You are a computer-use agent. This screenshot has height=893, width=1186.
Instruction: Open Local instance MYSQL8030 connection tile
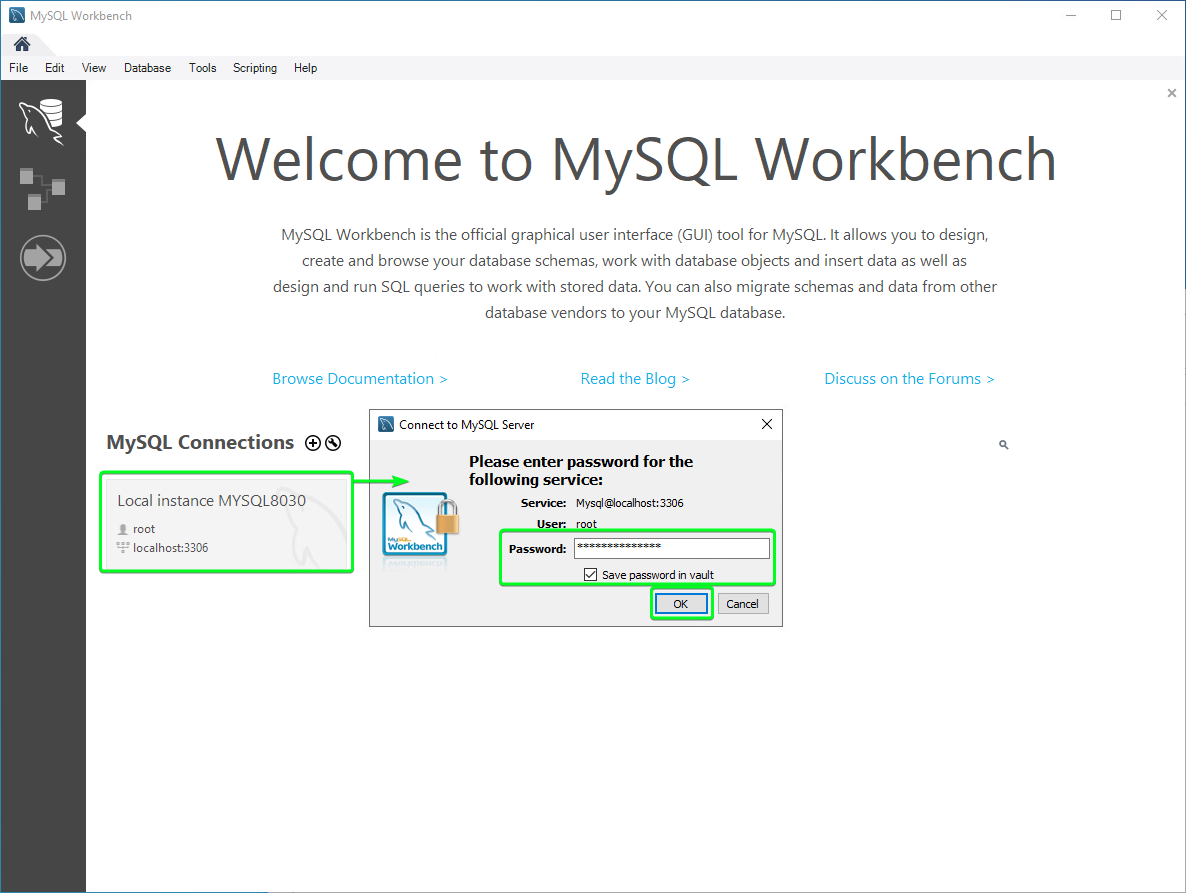coord(227,522)
